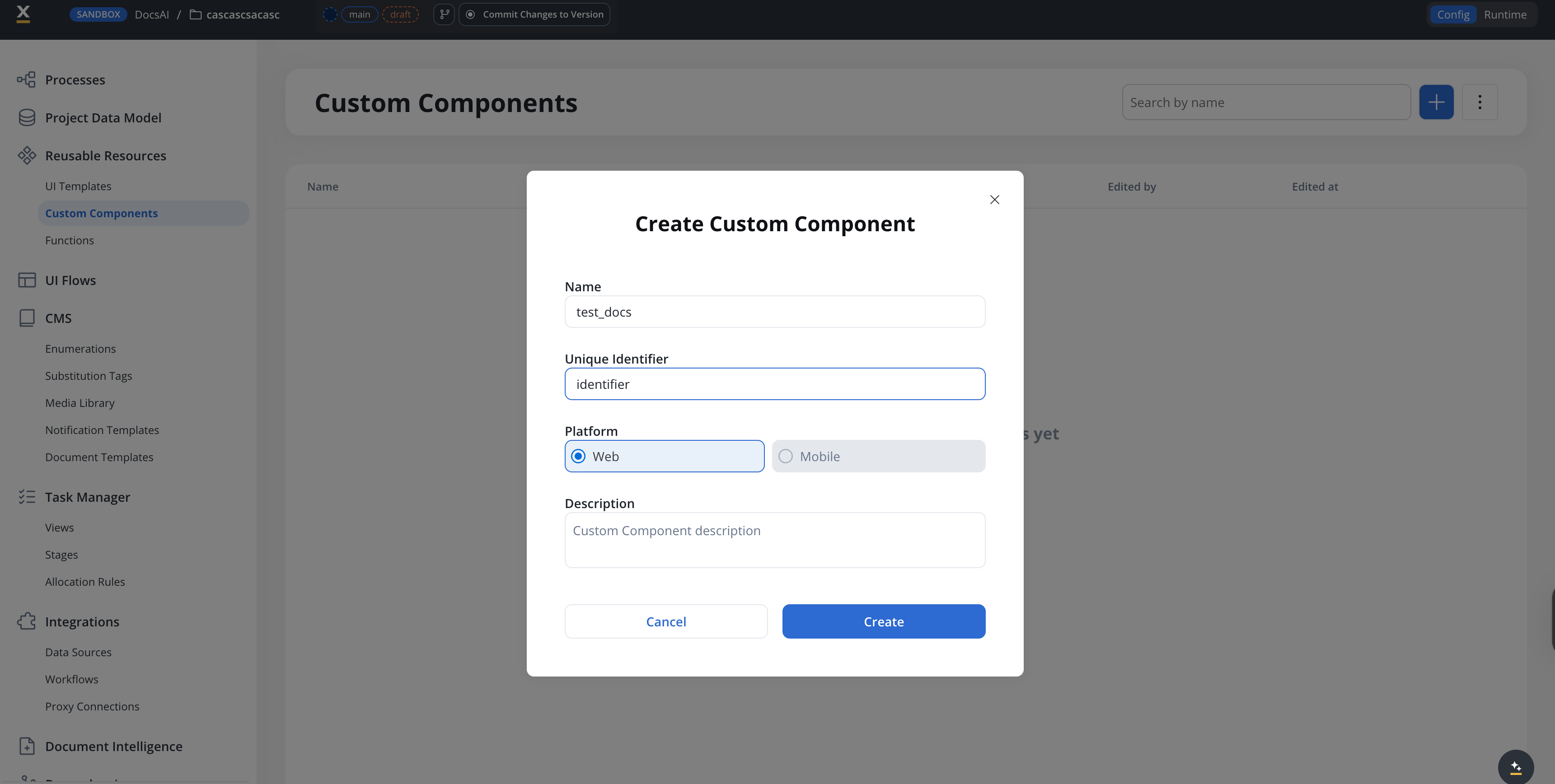The width and height of the screenshot is (1555, 784).
Task: Click the UI Flows layout icon
Action: point(27,280)
